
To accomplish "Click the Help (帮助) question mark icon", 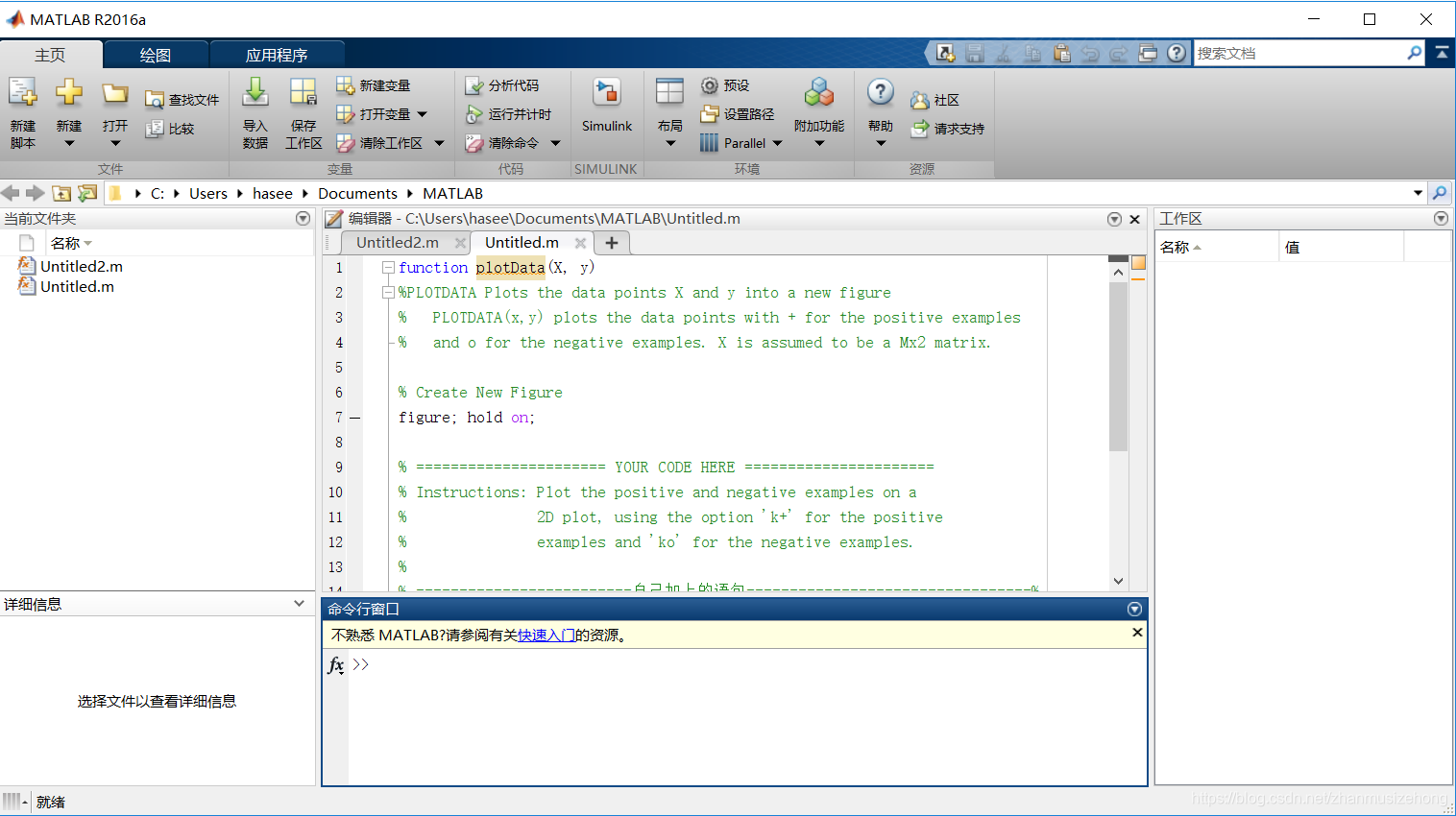I will pos(881,93).
